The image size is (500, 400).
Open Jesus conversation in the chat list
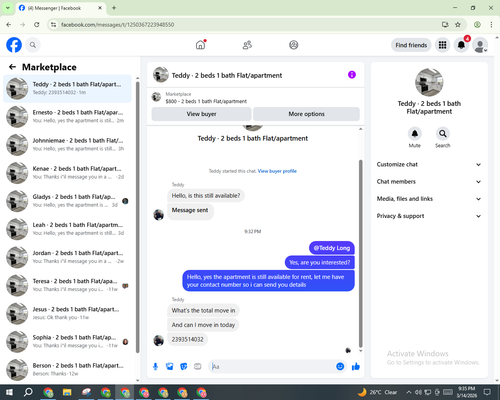(x=67, y=313)
